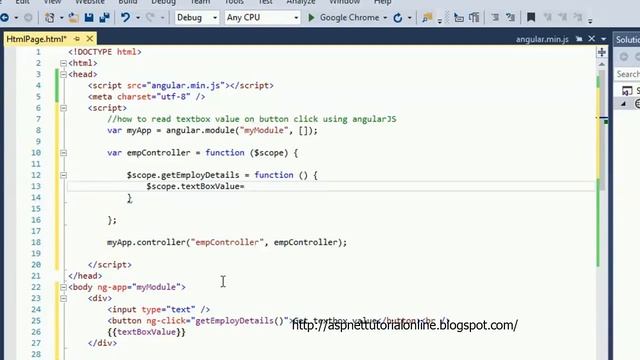Toggle pin on HtmlPage.html tab
Image resolution: width=640 pixels, height=360 pixels.
(77, 39)
